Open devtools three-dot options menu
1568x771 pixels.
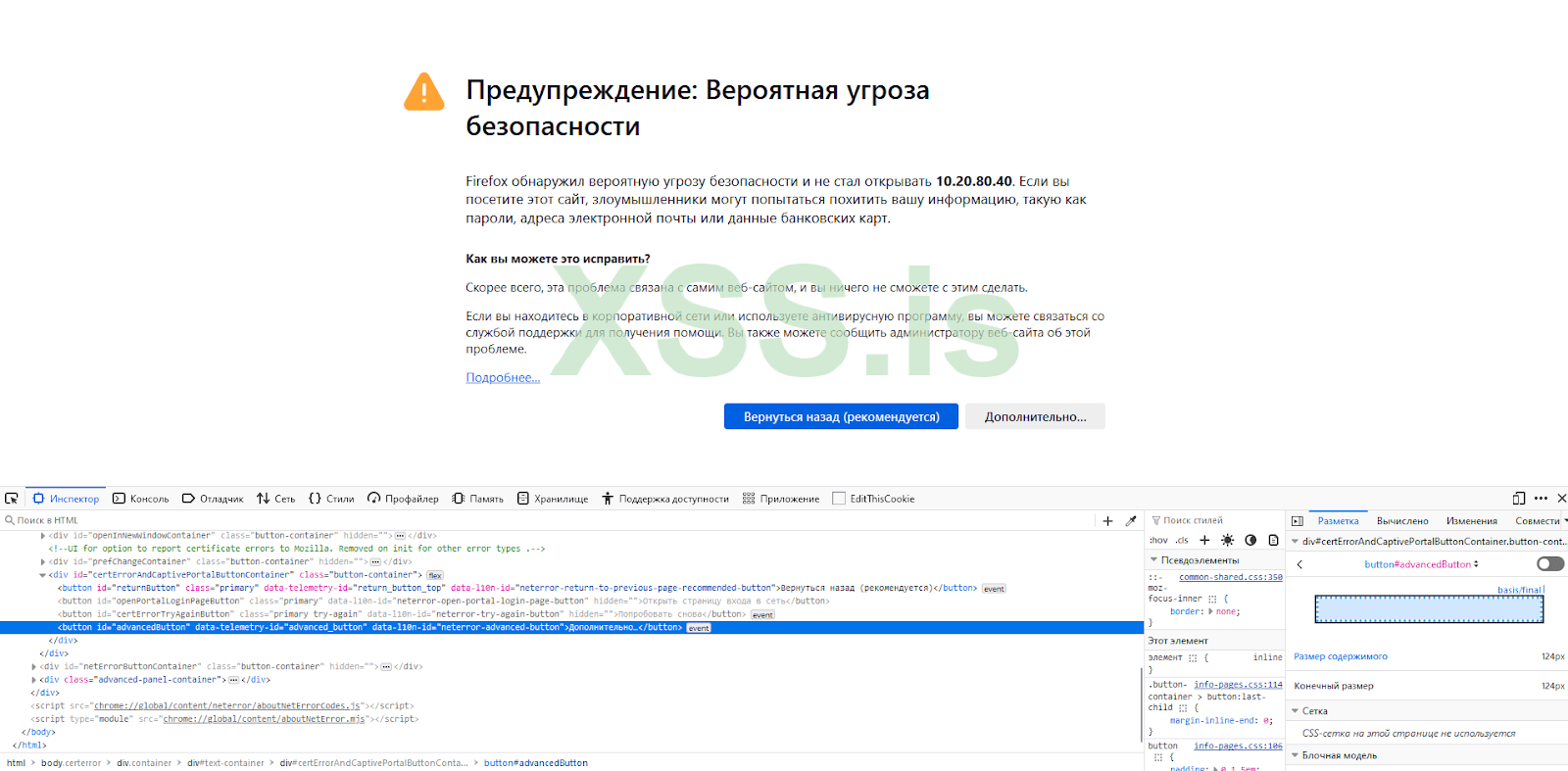click(x=1542, y=499)
